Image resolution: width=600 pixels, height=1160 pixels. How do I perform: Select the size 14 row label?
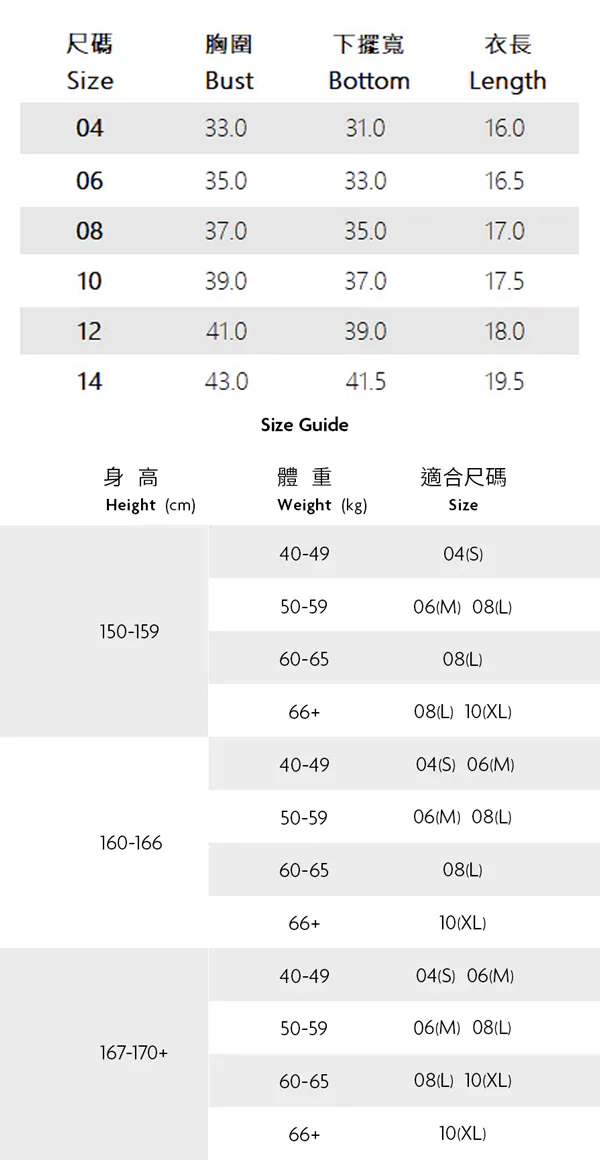[x=89, y=381]
